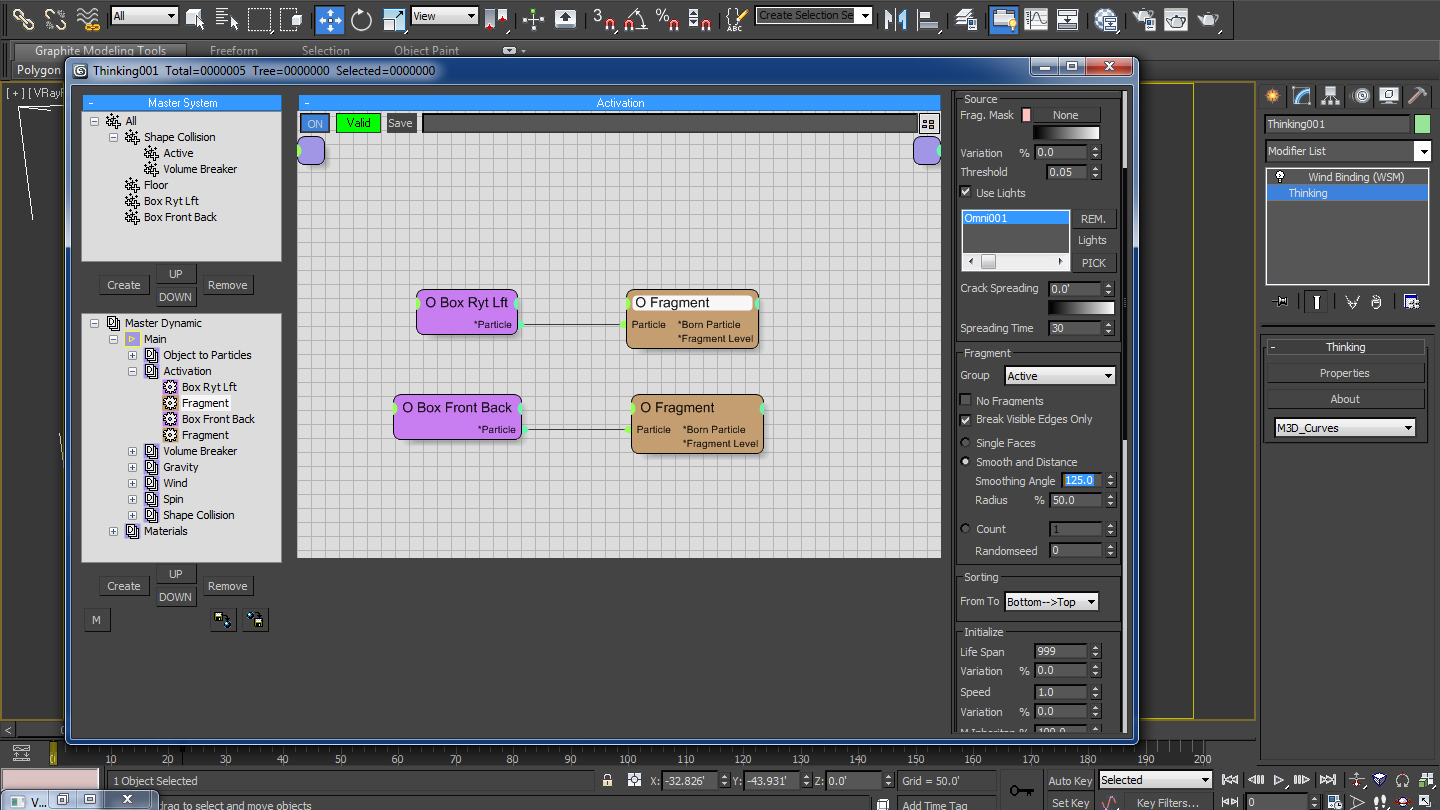Toggle the Angle Snap button
Viewport: 1440px width, 810px height.
click(x=634, y=18)
